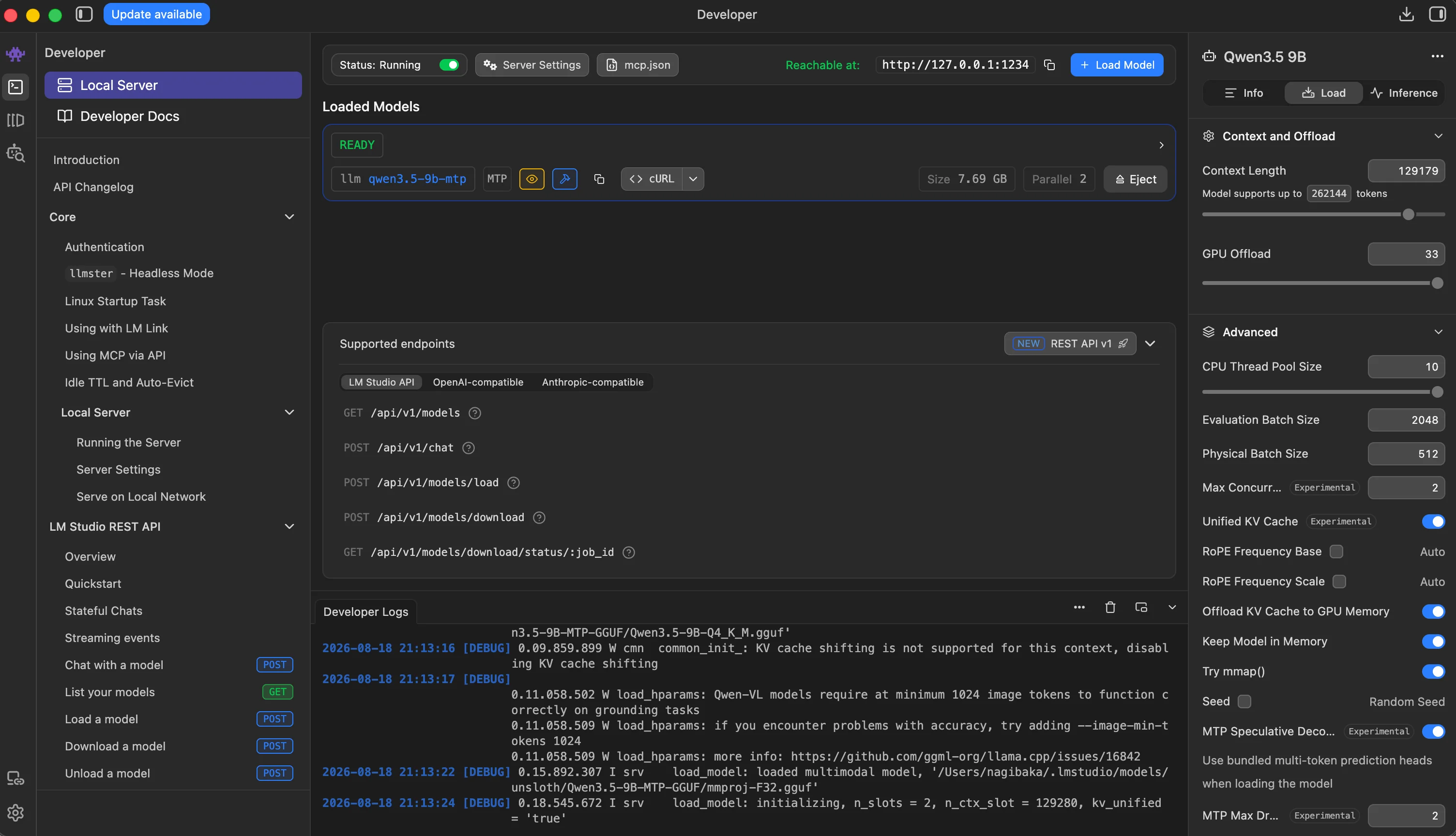This screenshot has height=836, width=1456.
Task: Toggle Keep Model in Memory switch
Action: point(1433,642)
